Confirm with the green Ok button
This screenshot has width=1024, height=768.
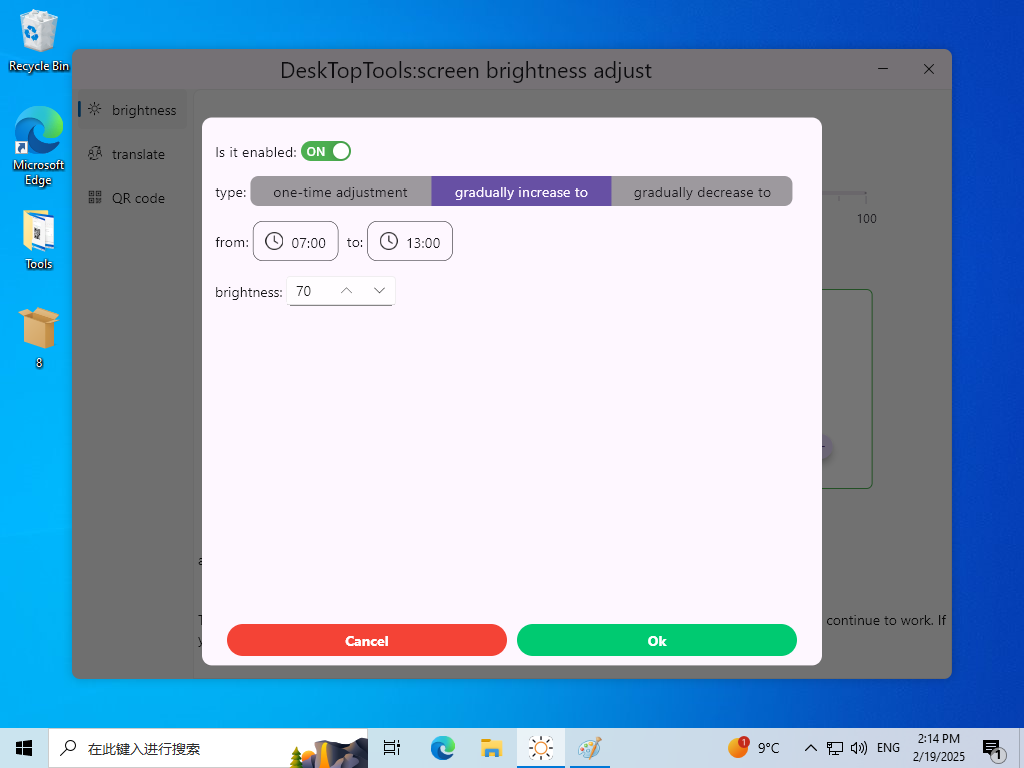(x=656, y=641)
